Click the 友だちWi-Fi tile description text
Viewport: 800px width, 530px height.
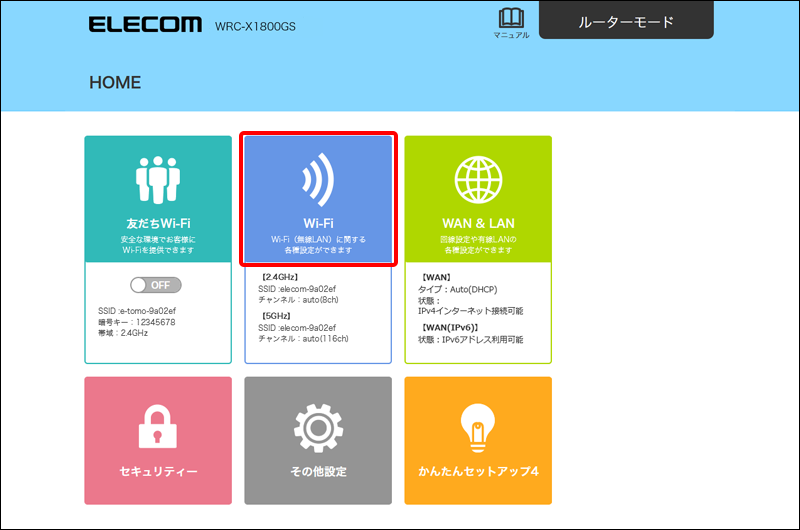(158, 244)
